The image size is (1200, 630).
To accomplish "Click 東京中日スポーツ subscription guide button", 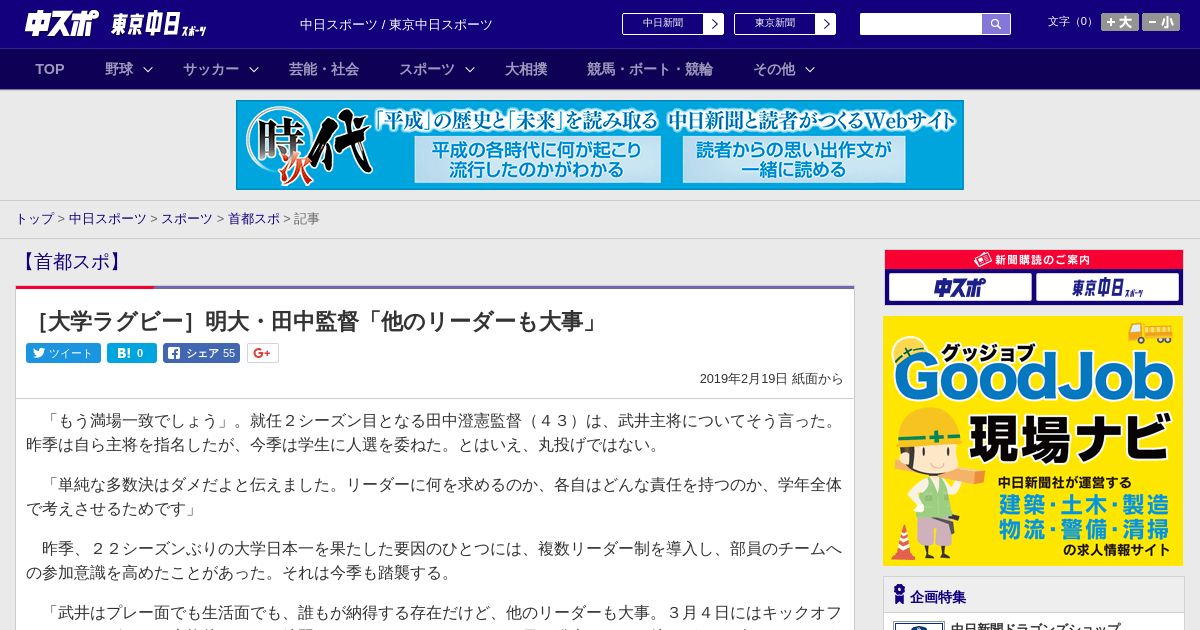I will [1107, 288].
